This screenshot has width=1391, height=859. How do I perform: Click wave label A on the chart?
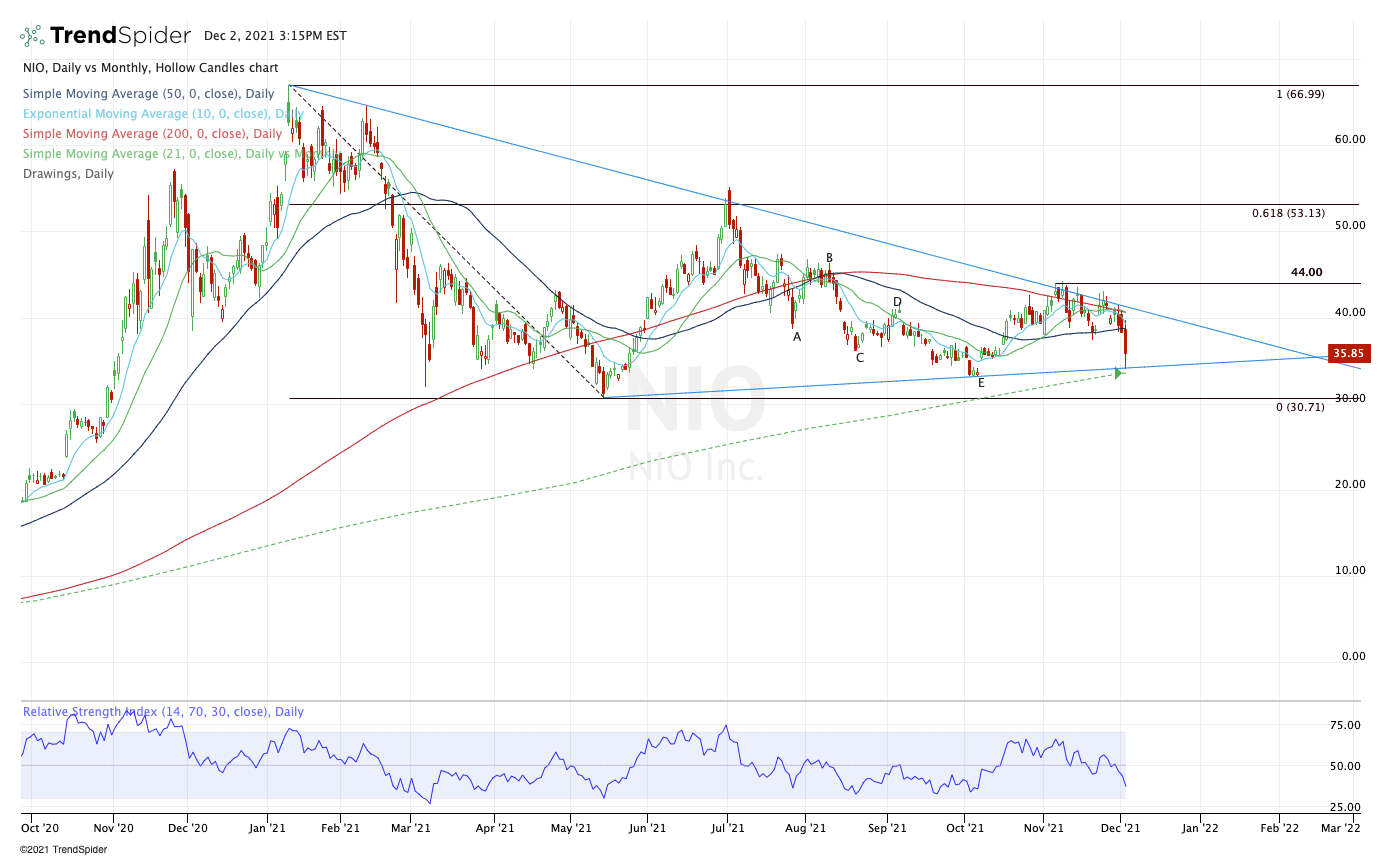coord(797,337)
